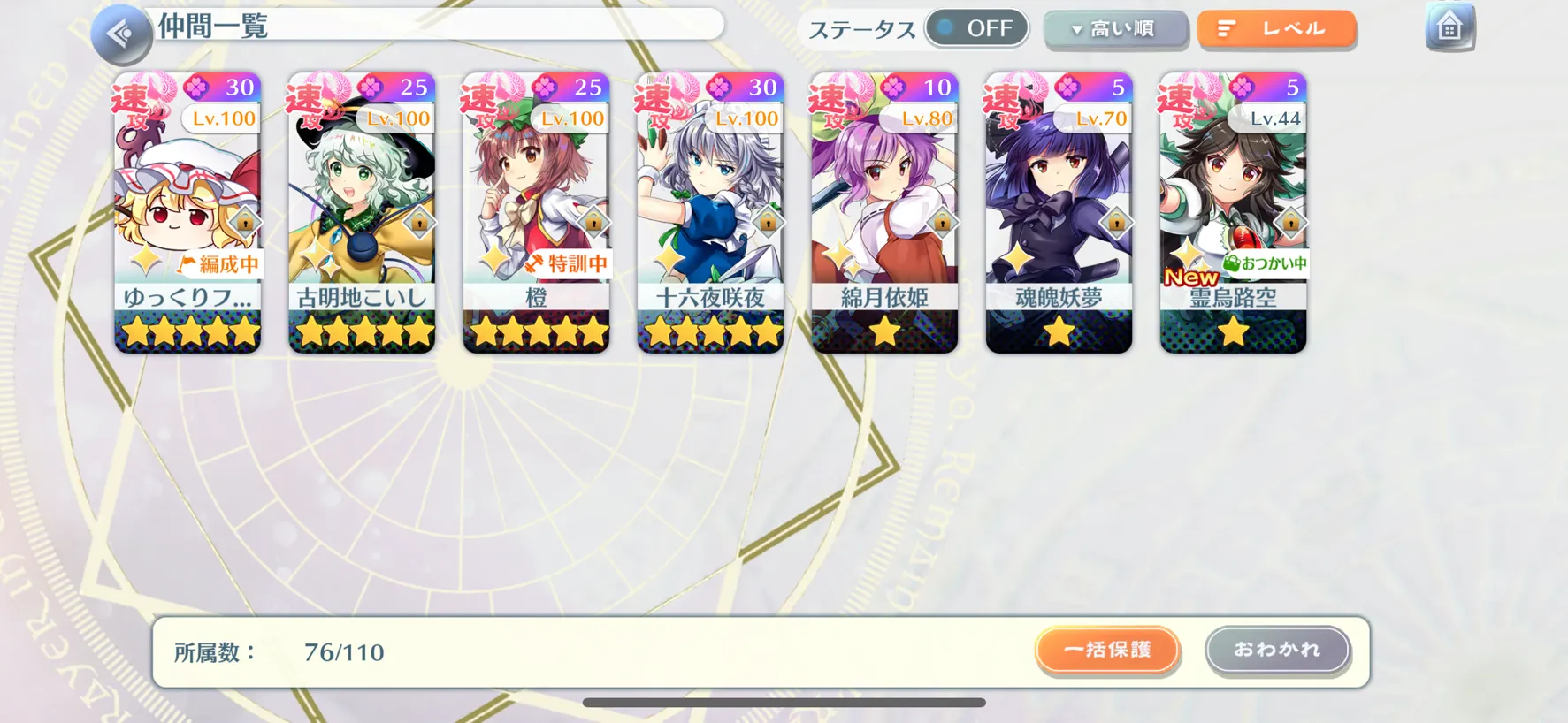Tap lock icon on 十六夜咲夜 card
This screenshot has height=723, width=1568.
(768, 222)
